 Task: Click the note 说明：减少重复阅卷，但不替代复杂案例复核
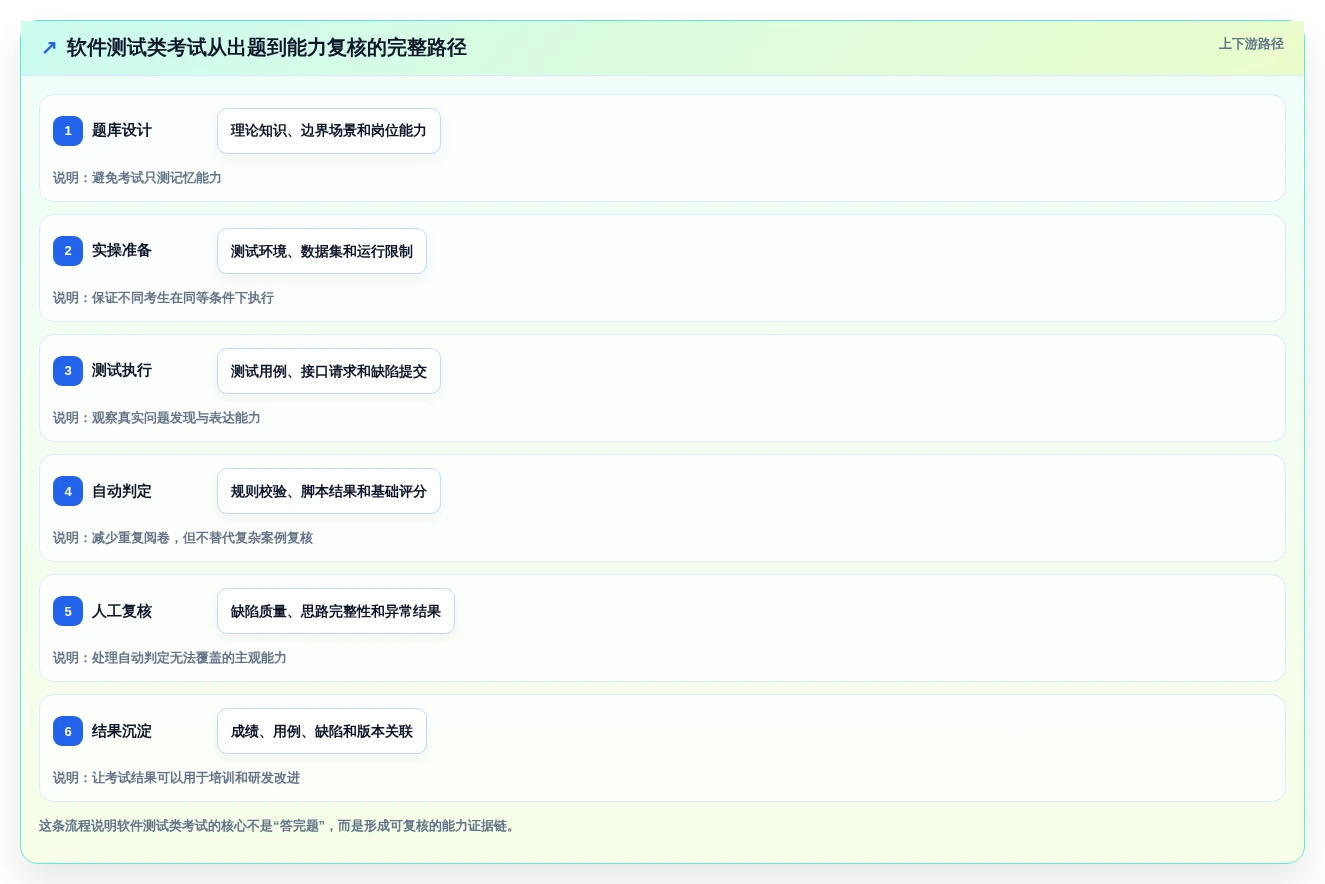(x=183, y=538)
